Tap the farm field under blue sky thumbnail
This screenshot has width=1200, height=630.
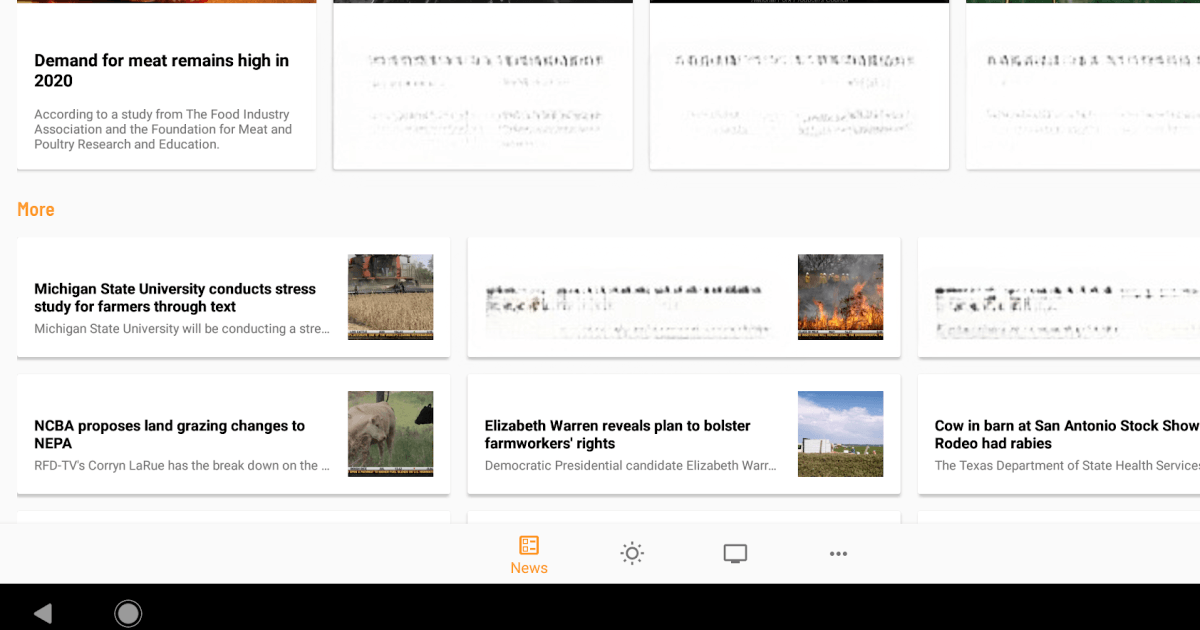coord(840,433)
